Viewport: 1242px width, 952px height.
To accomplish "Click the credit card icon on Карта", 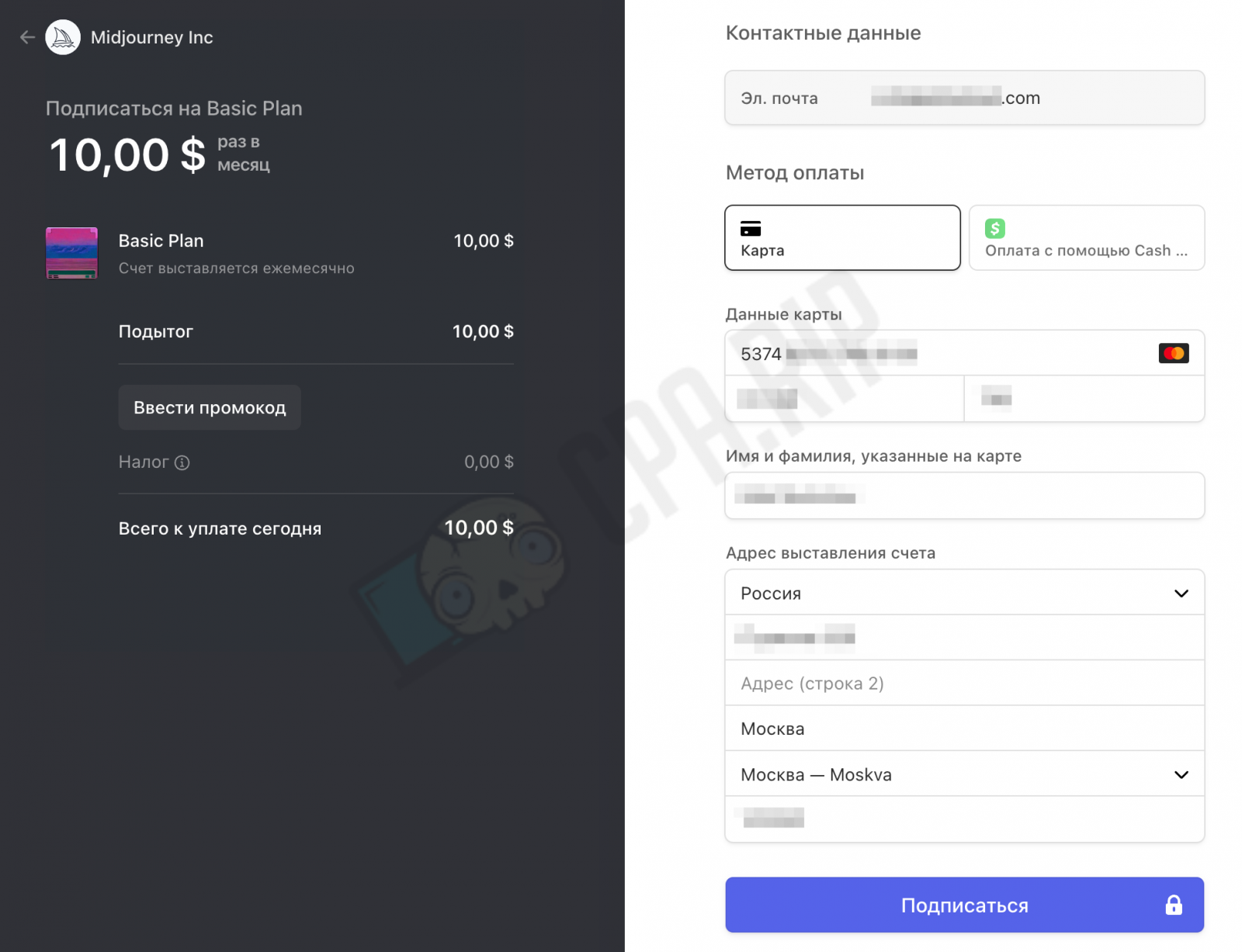I will 751,228.
